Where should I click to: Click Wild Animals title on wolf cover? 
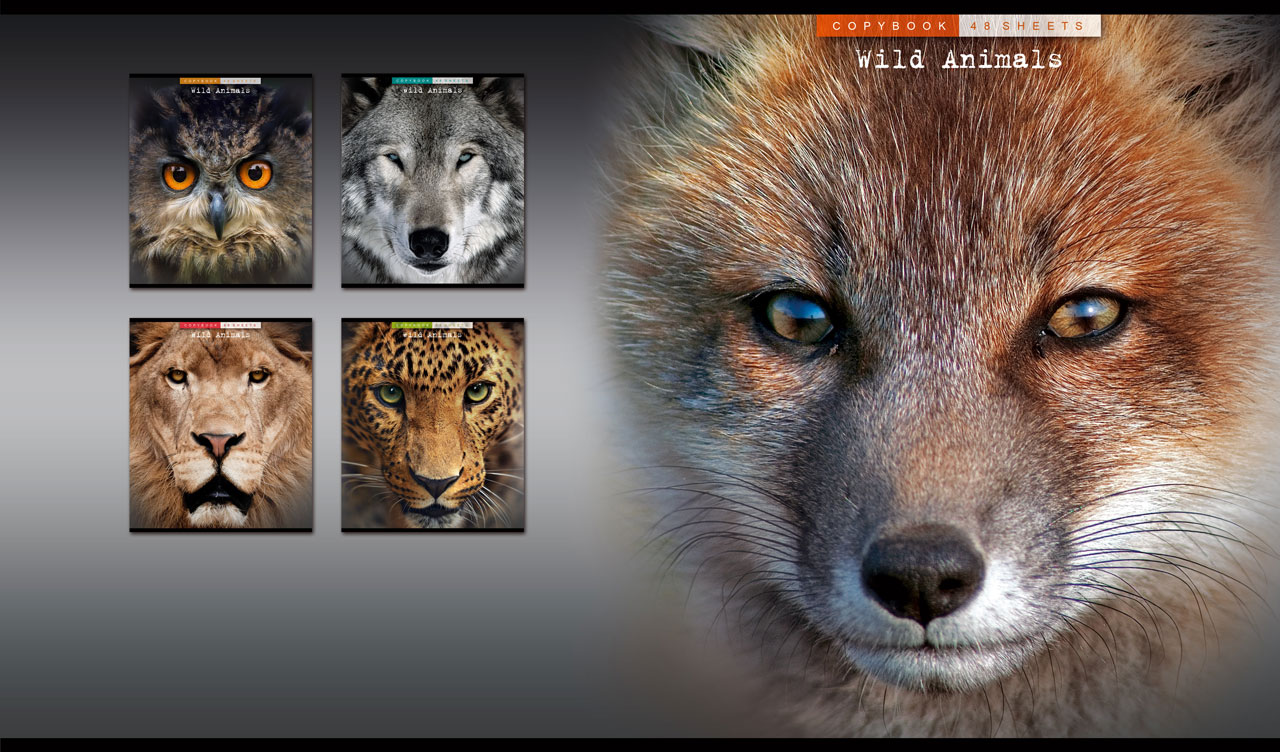432,91
